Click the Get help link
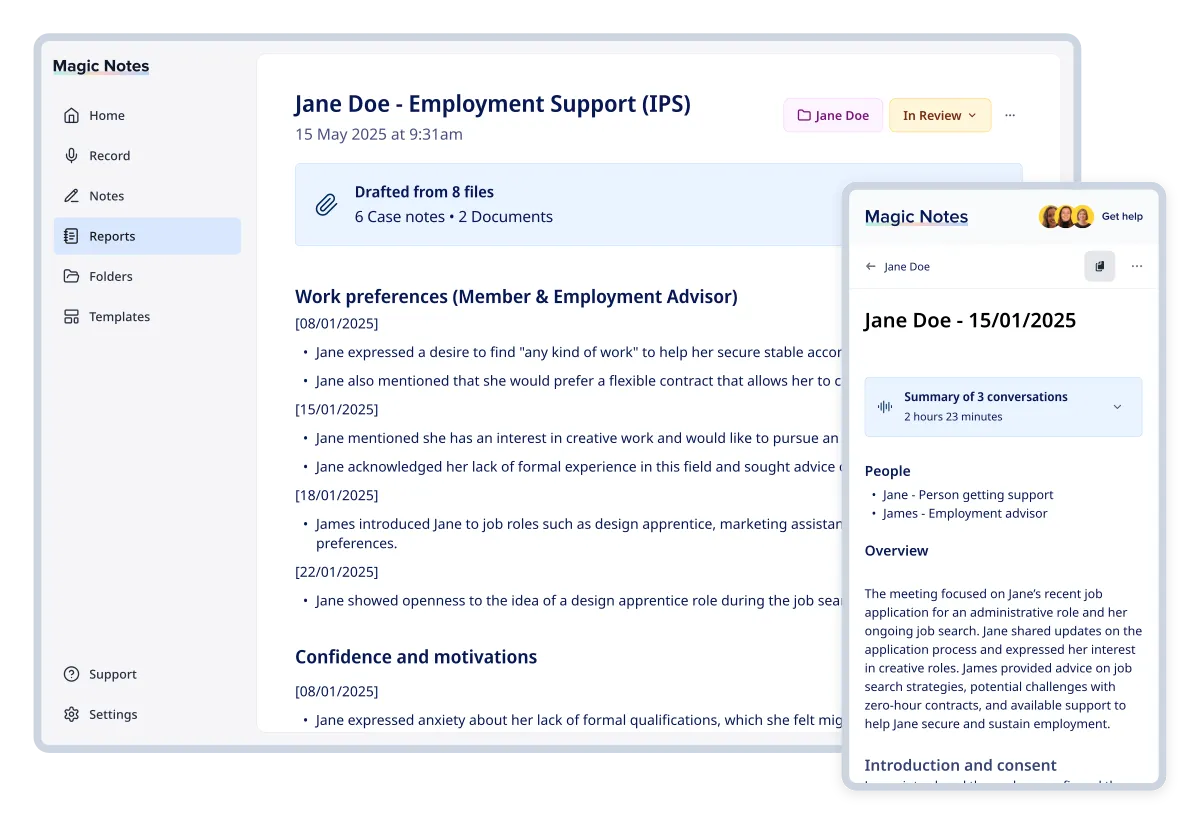1200x821 pixels. pos(1122,216)
